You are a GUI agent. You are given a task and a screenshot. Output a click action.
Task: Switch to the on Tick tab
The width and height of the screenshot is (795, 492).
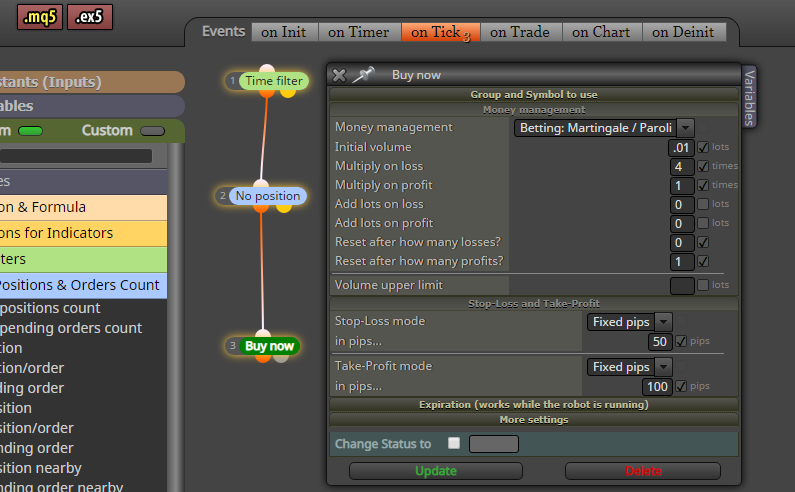(441, 32)
